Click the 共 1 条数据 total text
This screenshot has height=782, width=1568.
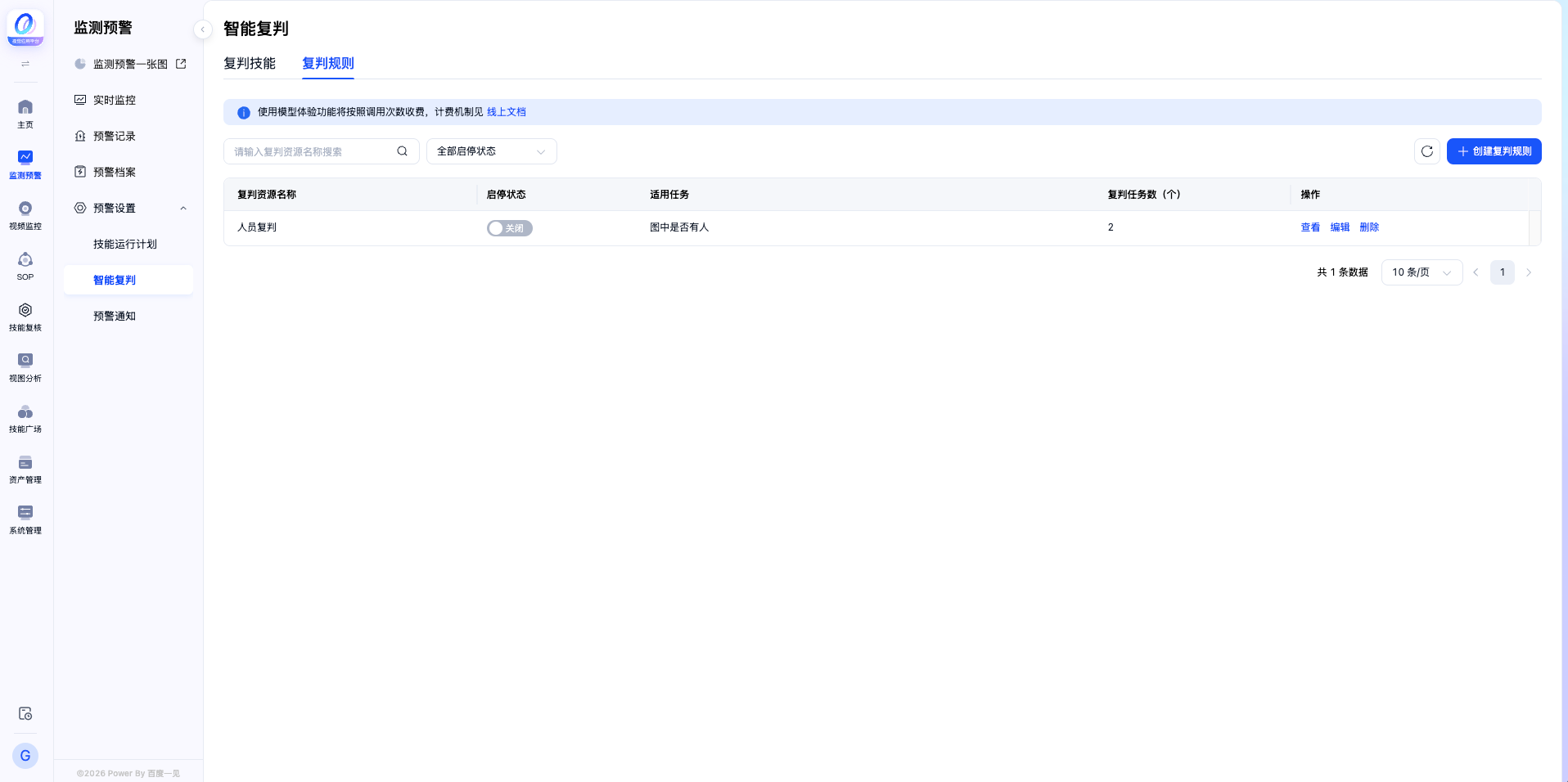point(1342,272)
